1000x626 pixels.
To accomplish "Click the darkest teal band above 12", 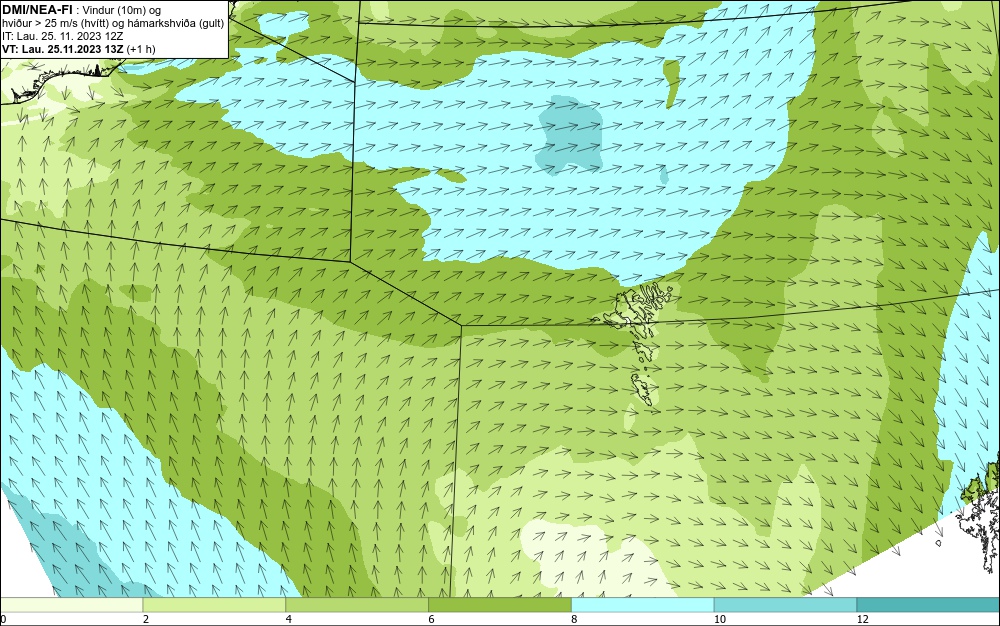I will [x=928, y=604].
